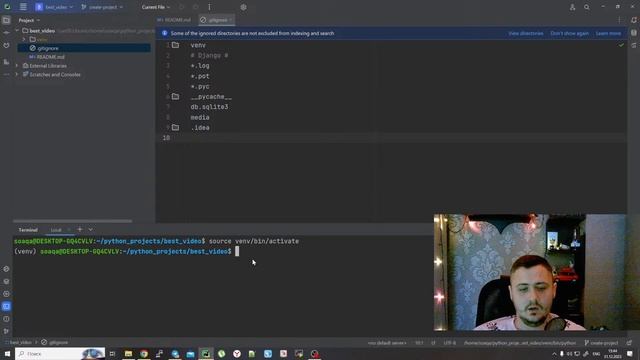640x360 pixels.
Task: Open File Explorer from the taskbar
Action: (128, 354)
